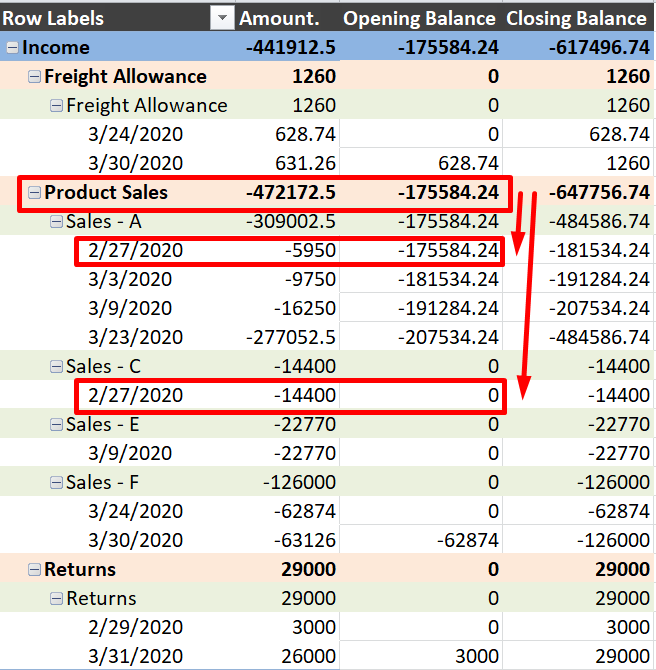Select the date 3/3/2020
The height and width of the screenshot is (670, 656).
pyautogui.click(x=130, y=279)
